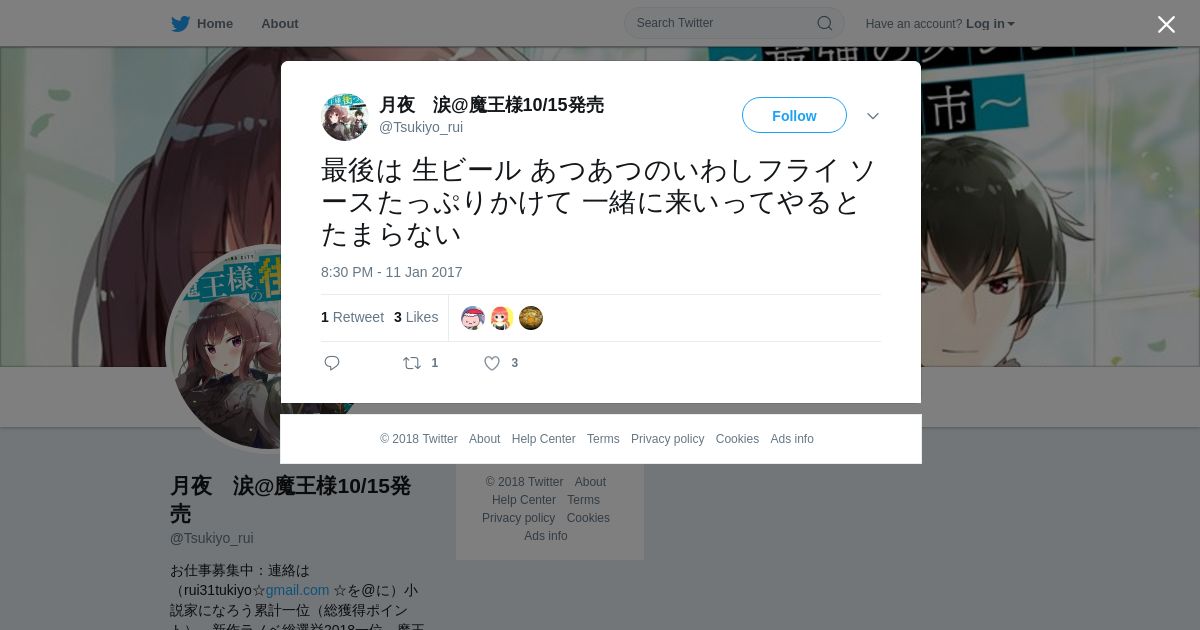Image resolution: width=1200 pixels, height=630 pixels.
Task: Follow @Tsukiyo_rui with the Follow button
Action: 794,115
